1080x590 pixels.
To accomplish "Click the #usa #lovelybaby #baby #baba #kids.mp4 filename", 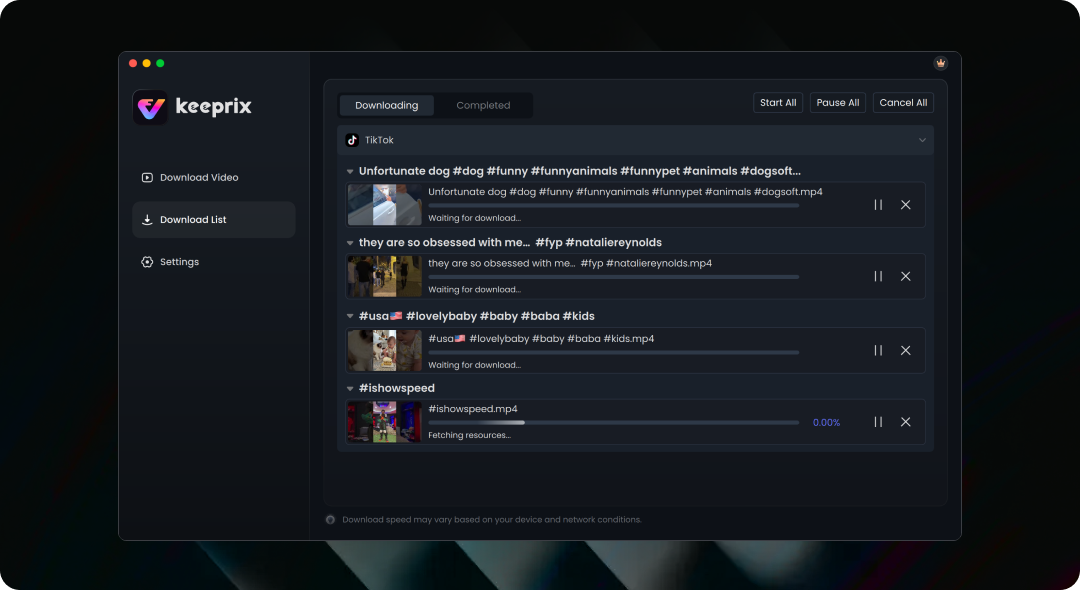I will pyautogui.click(x=541, y=339).
